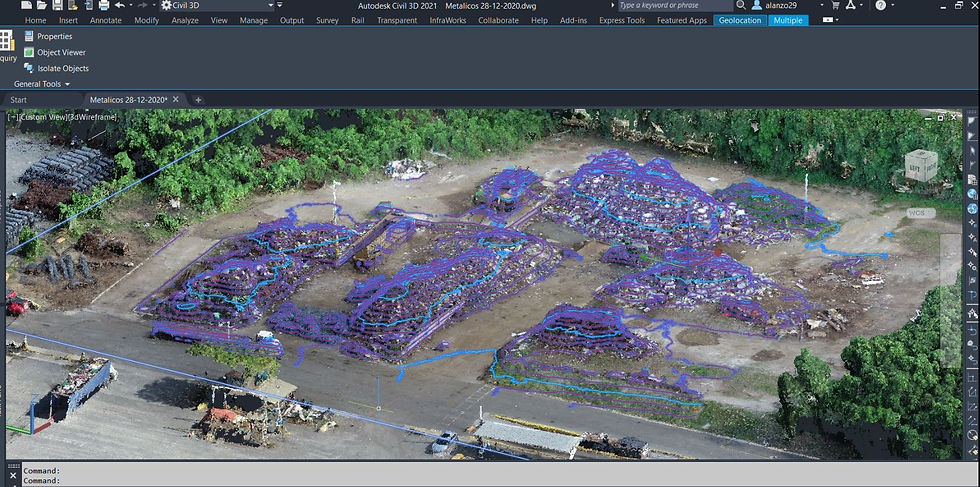Viewport: 980px width, 487px height.
Task: Click the alanzo29 user account icon
Action: (x=757, y=5)
